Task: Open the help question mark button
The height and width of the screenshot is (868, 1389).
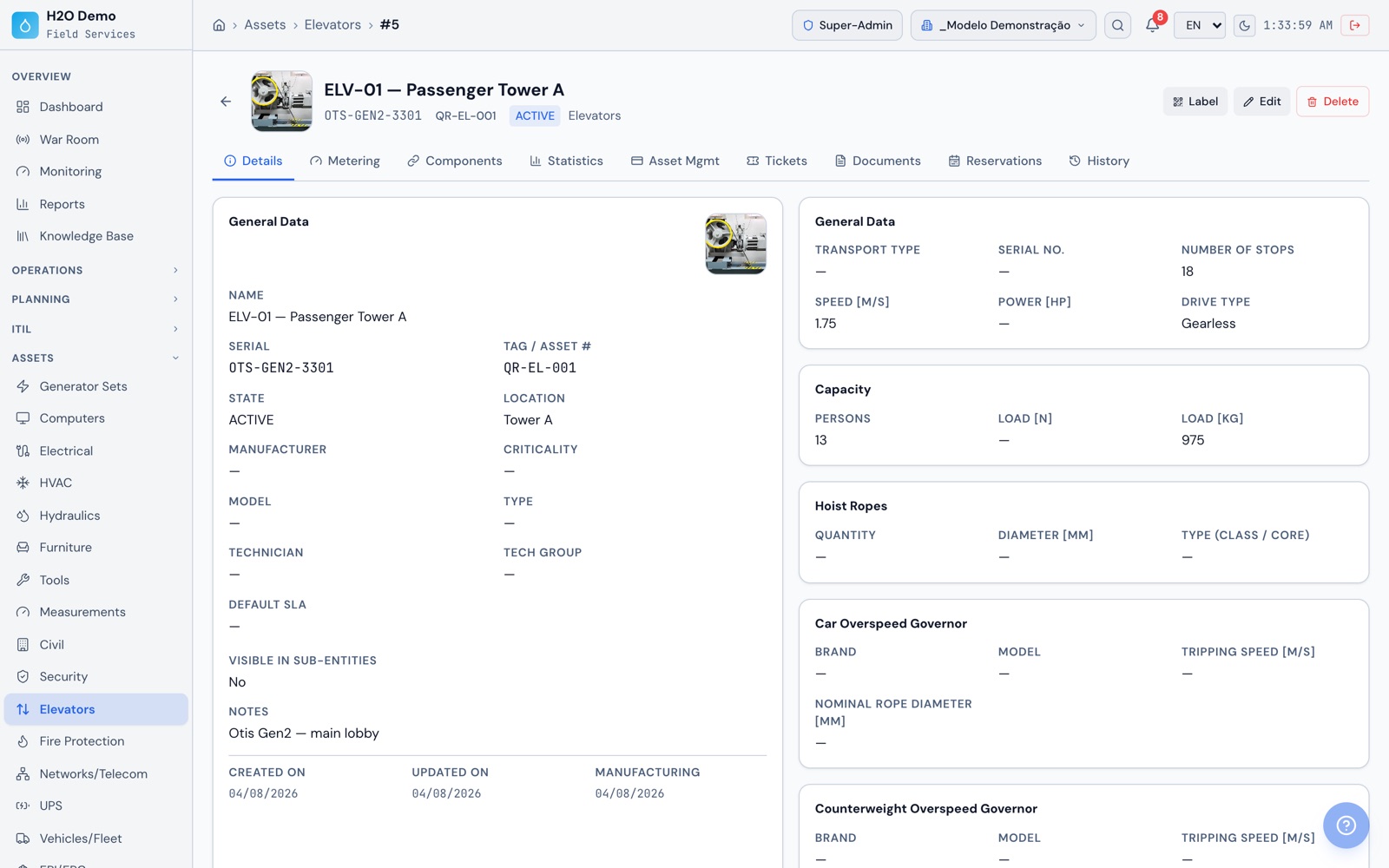Action: (1346, 825)
